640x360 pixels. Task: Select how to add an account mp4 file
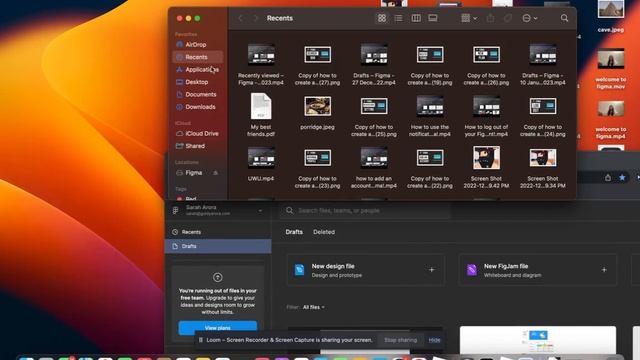coord(374,168)
